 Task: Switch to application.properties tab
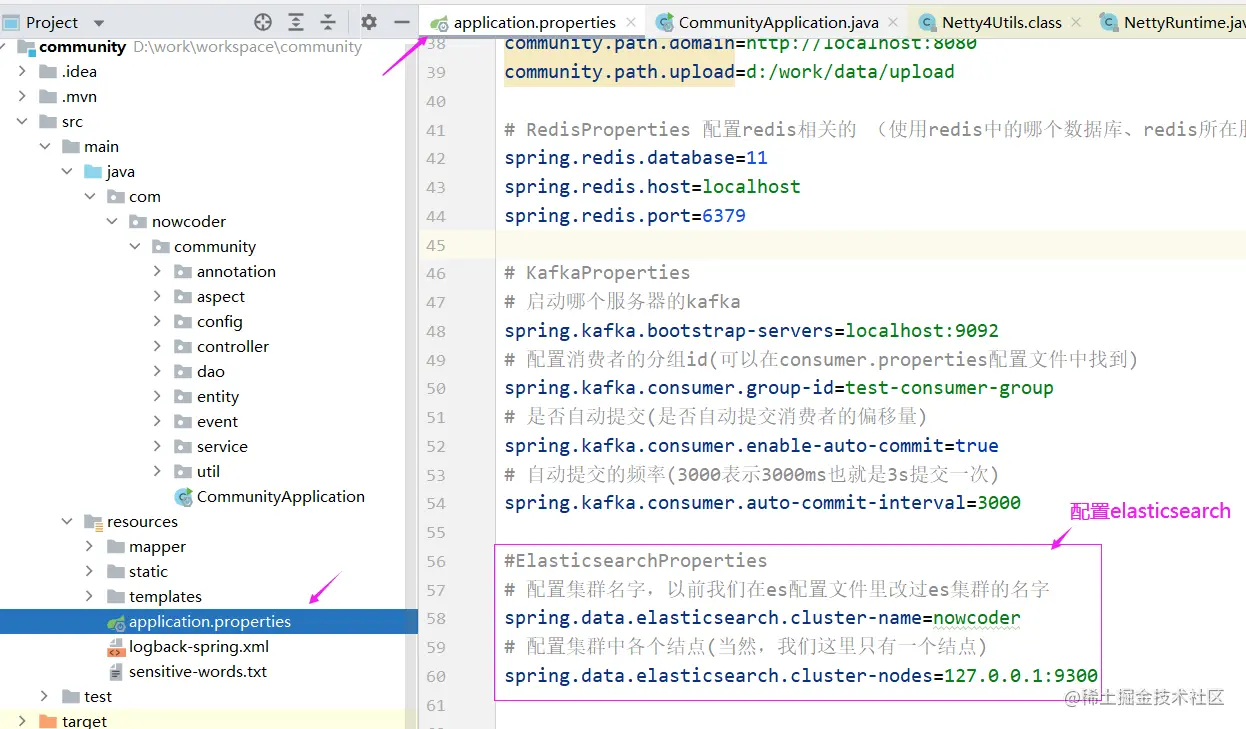click(x=534, y=22)
